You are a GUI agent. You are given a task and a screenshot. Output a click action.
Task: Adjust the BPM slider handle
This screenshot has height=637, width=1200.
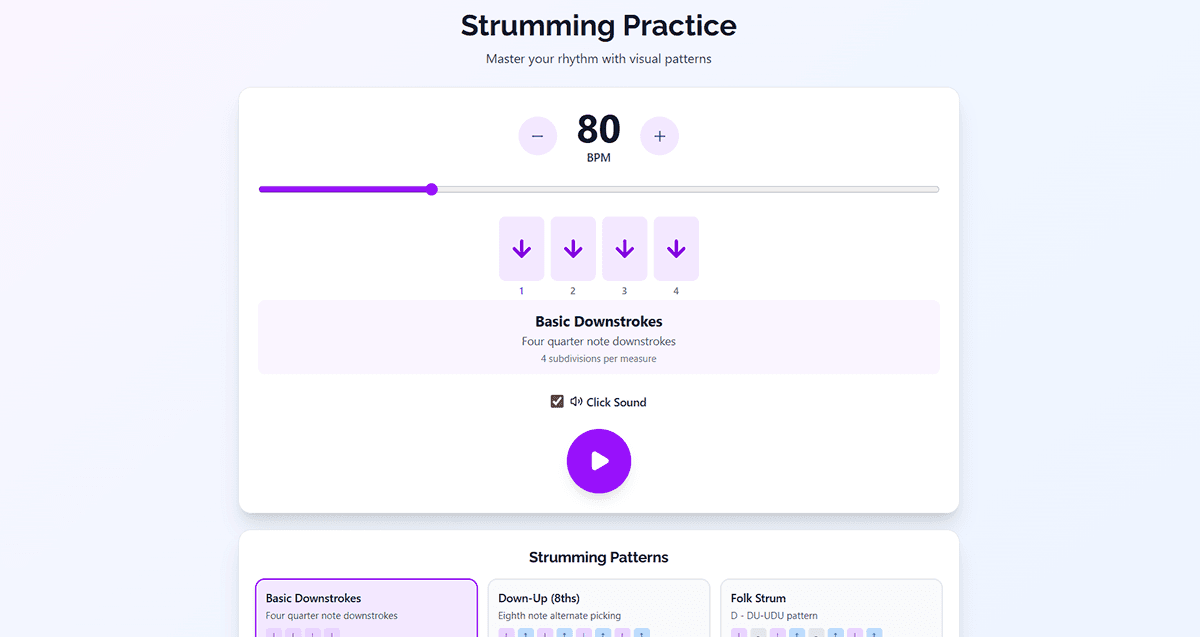tap(431, 189)
